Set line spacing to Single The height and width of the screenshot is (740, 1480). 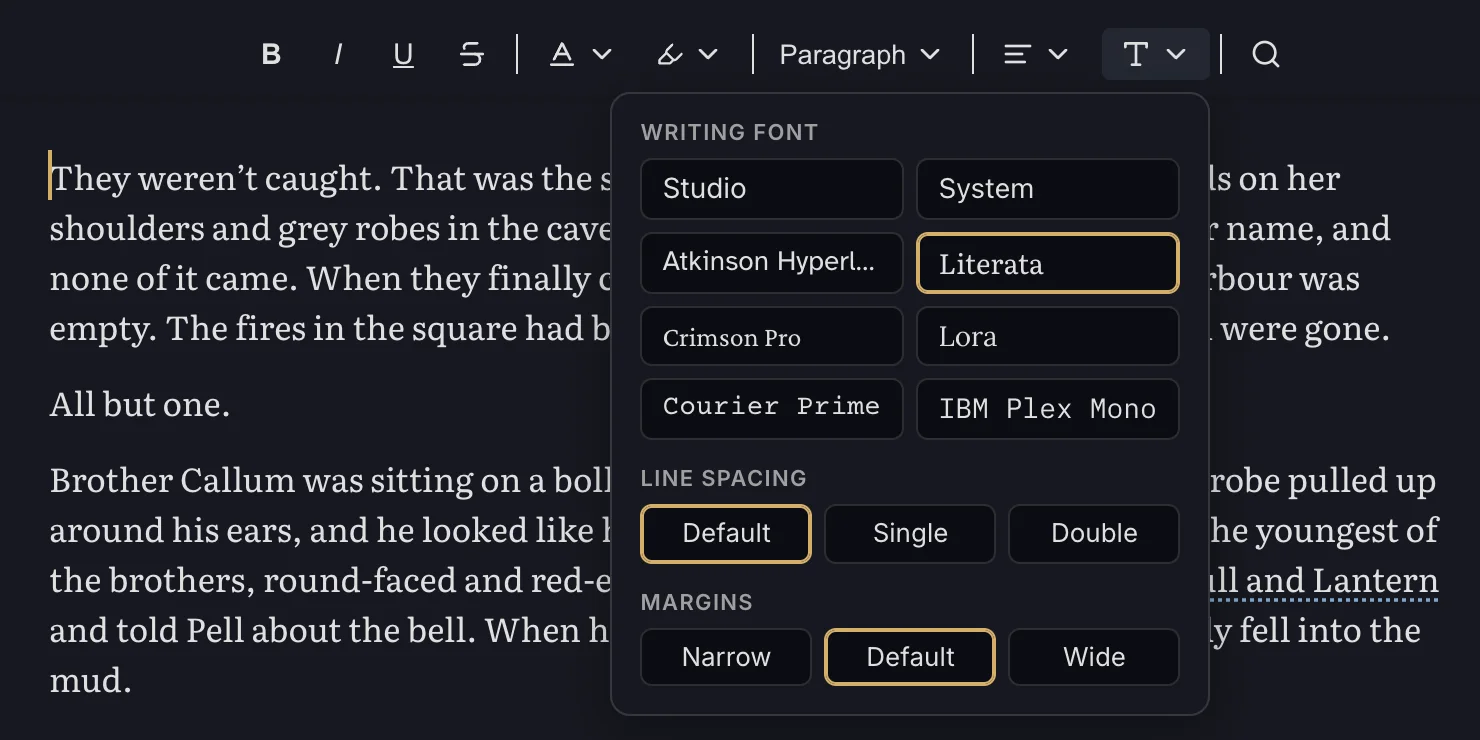click(910, 534)
